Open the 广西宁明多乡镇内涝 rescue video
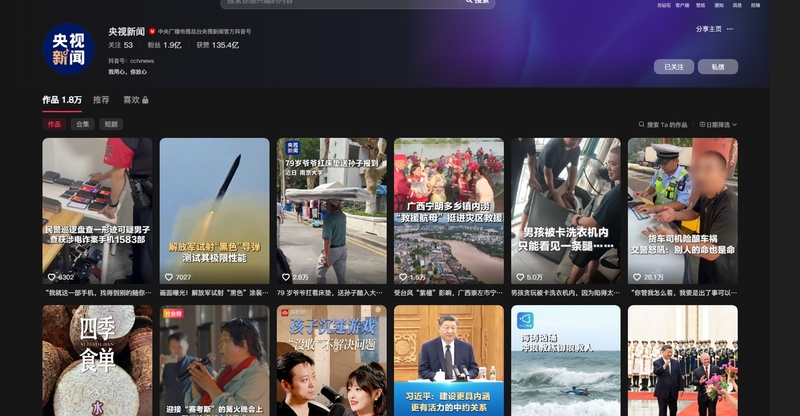This screenshot has width=800, height=416. click(x=448, y=211)
